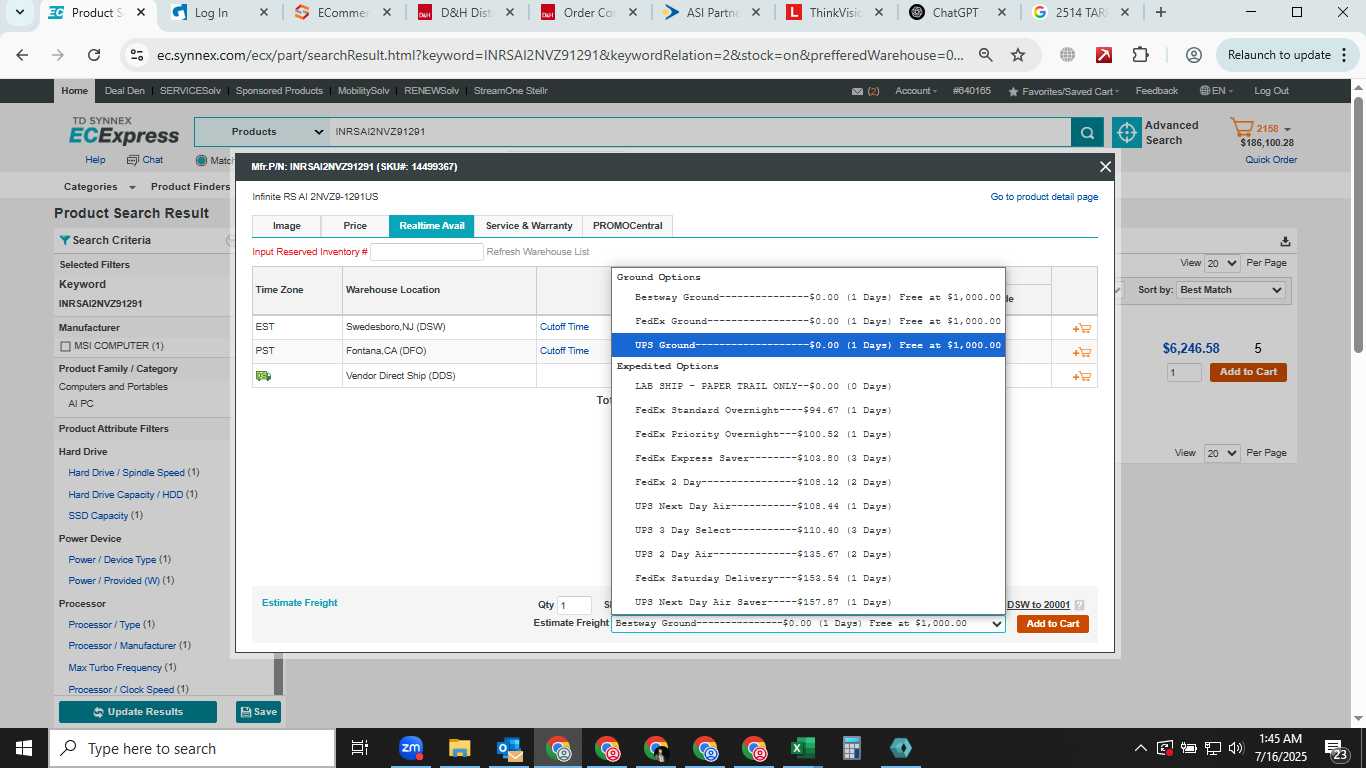This screenshot has height=768, width=1366.
Task: Open Account dropdown in top bar
Action: pos(916,91)
